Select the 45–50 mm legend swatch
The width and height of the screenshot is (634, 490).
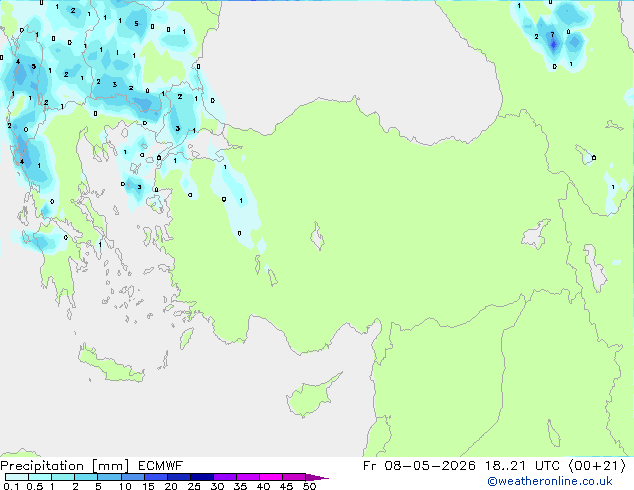294,477
